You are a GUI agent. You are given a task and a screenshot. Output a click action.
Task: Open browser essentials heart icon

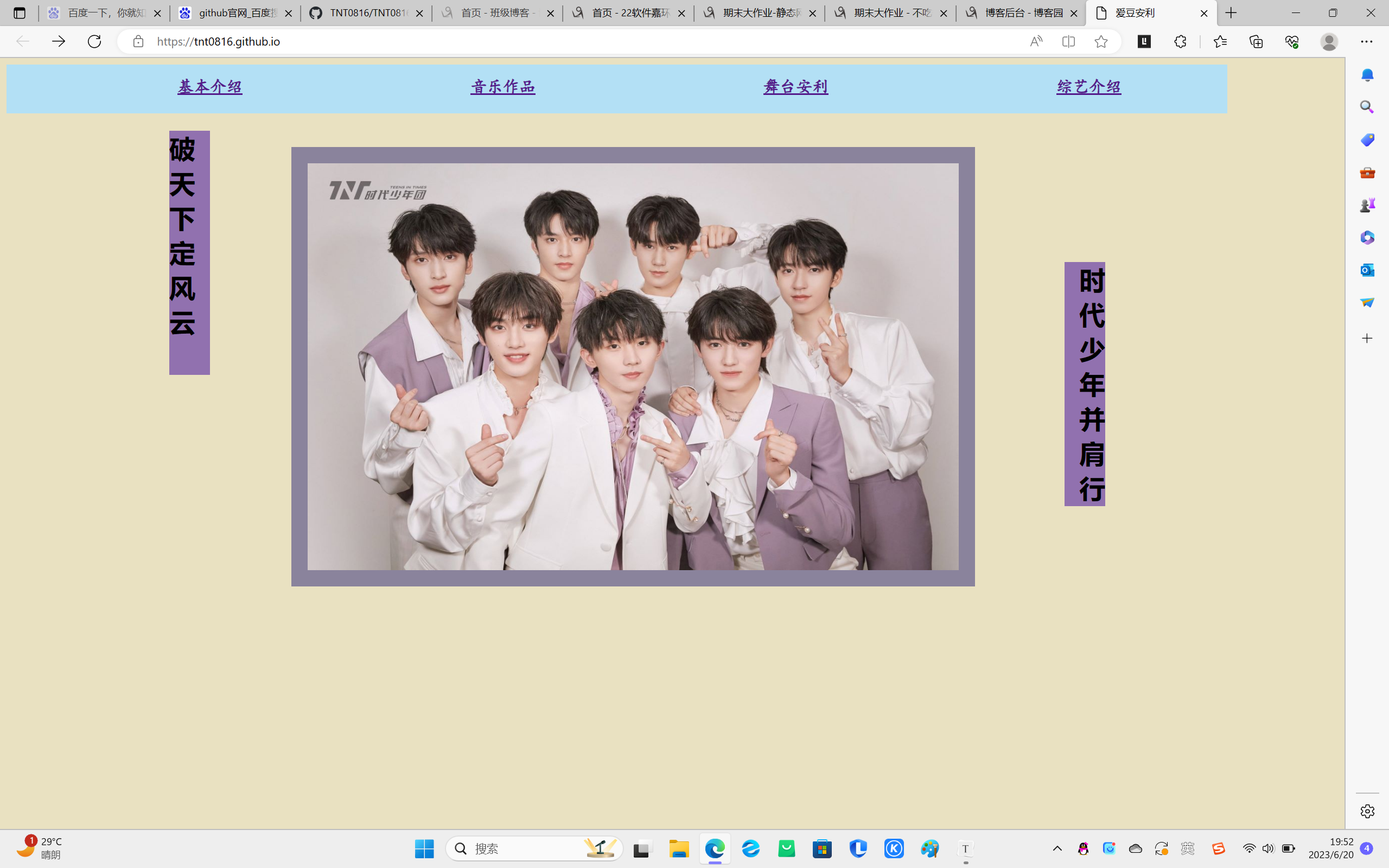point(1291,41)
